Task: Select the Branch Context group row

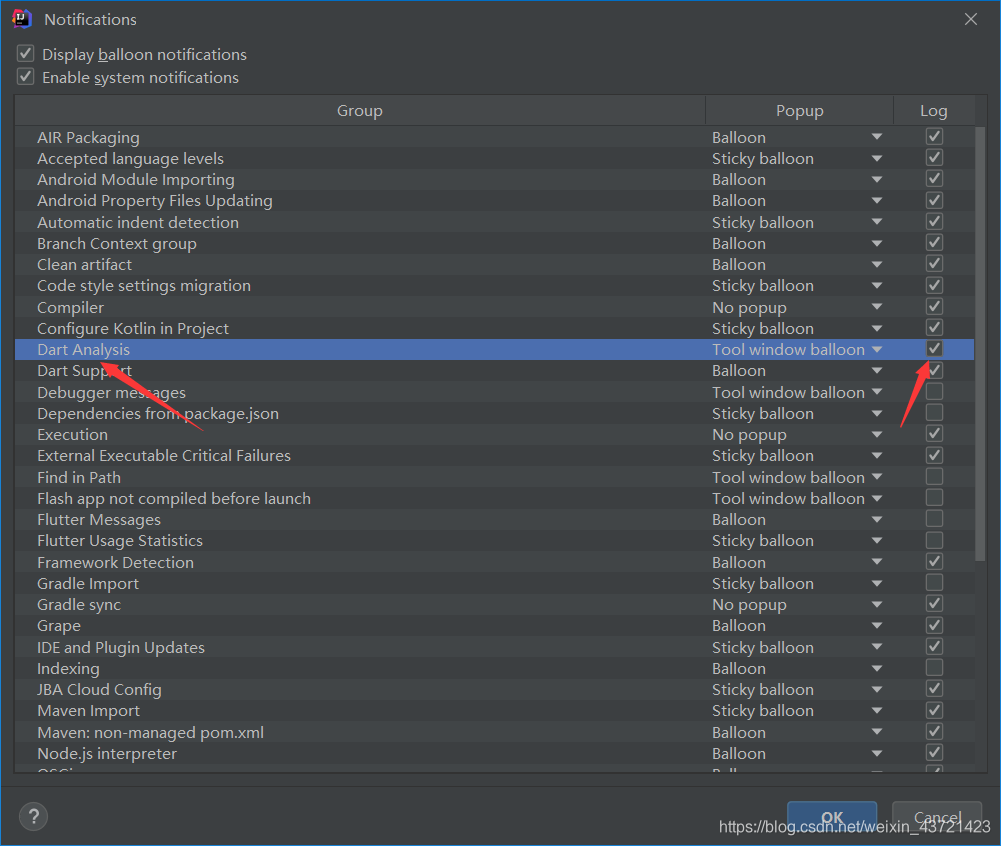Action: tap(494, 243)
